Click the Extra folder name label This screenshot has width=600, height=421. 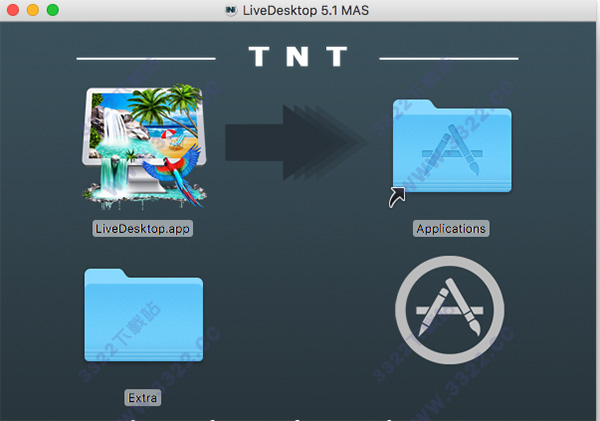[142, 398]
